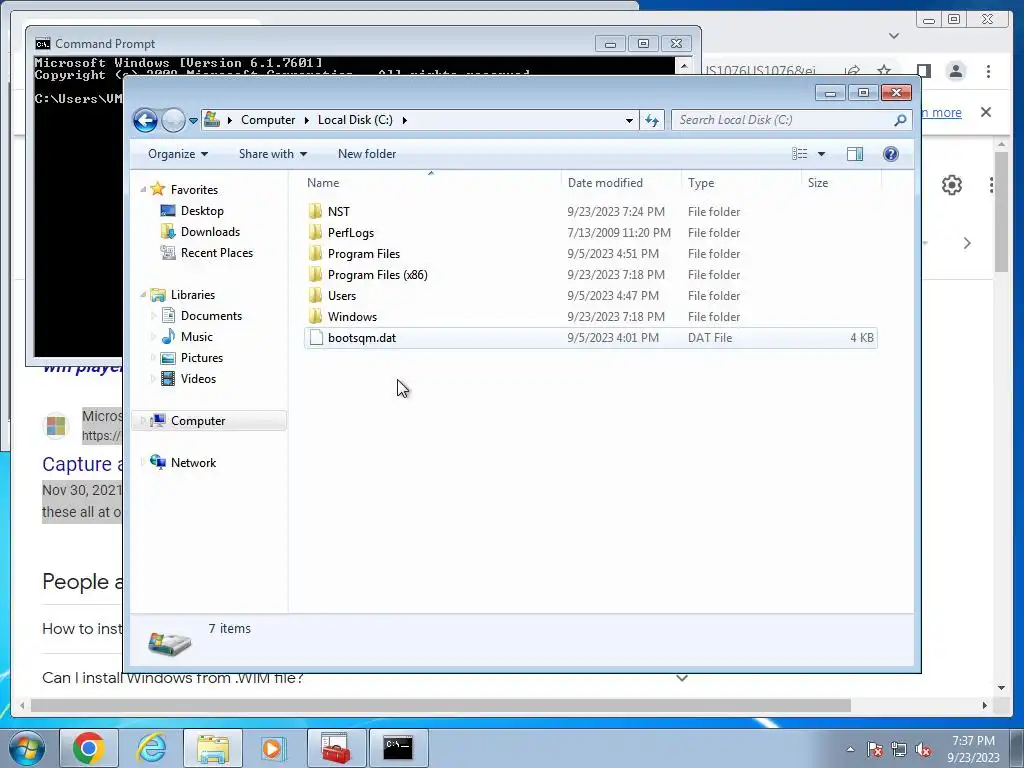Image resolution: width=1024 pixels, height=768 pixels.
Task: Select Network in navigation pane
Action: pyautogui.click(x=193, y=462)
